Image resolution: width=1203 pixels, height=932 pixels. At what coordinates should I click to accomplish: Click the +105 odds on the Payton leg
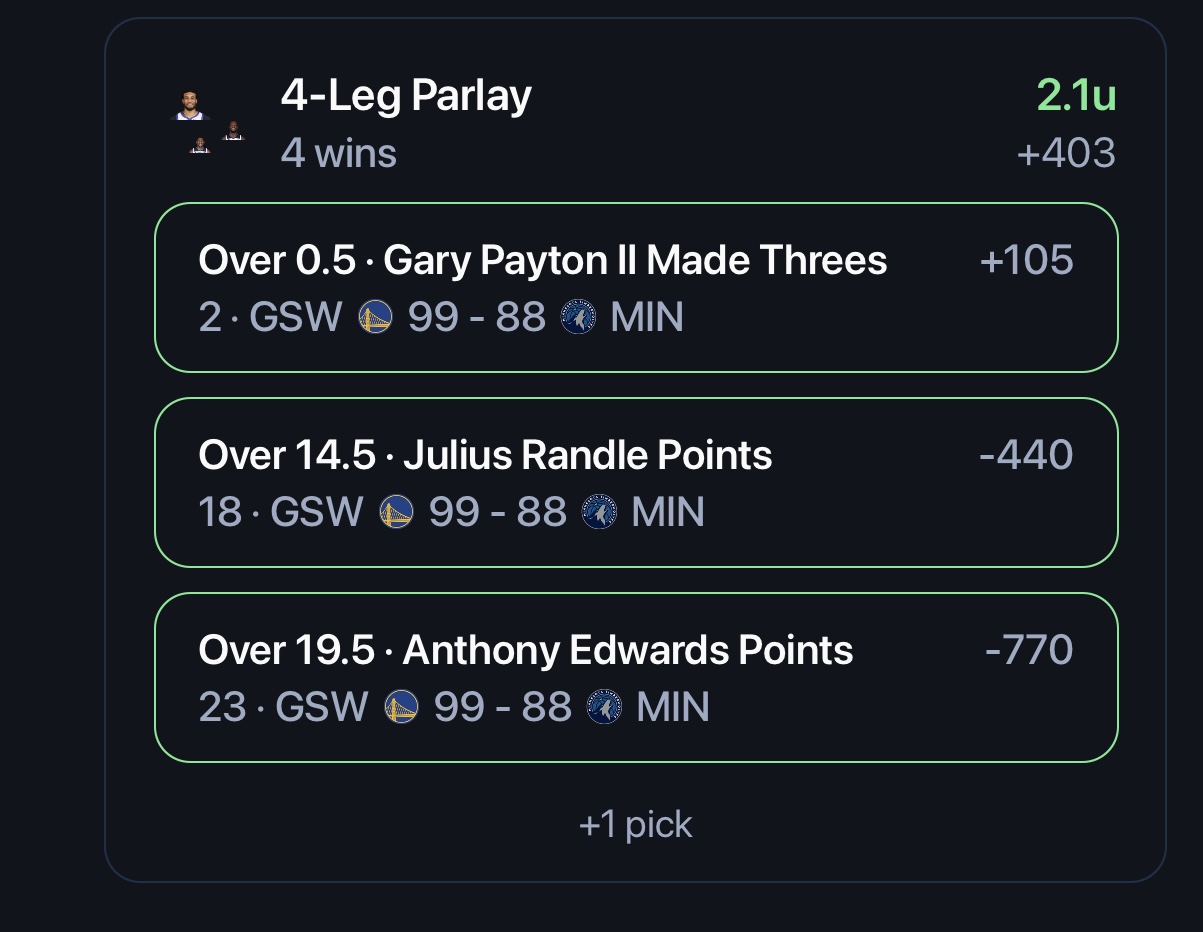click(1027, 260)
